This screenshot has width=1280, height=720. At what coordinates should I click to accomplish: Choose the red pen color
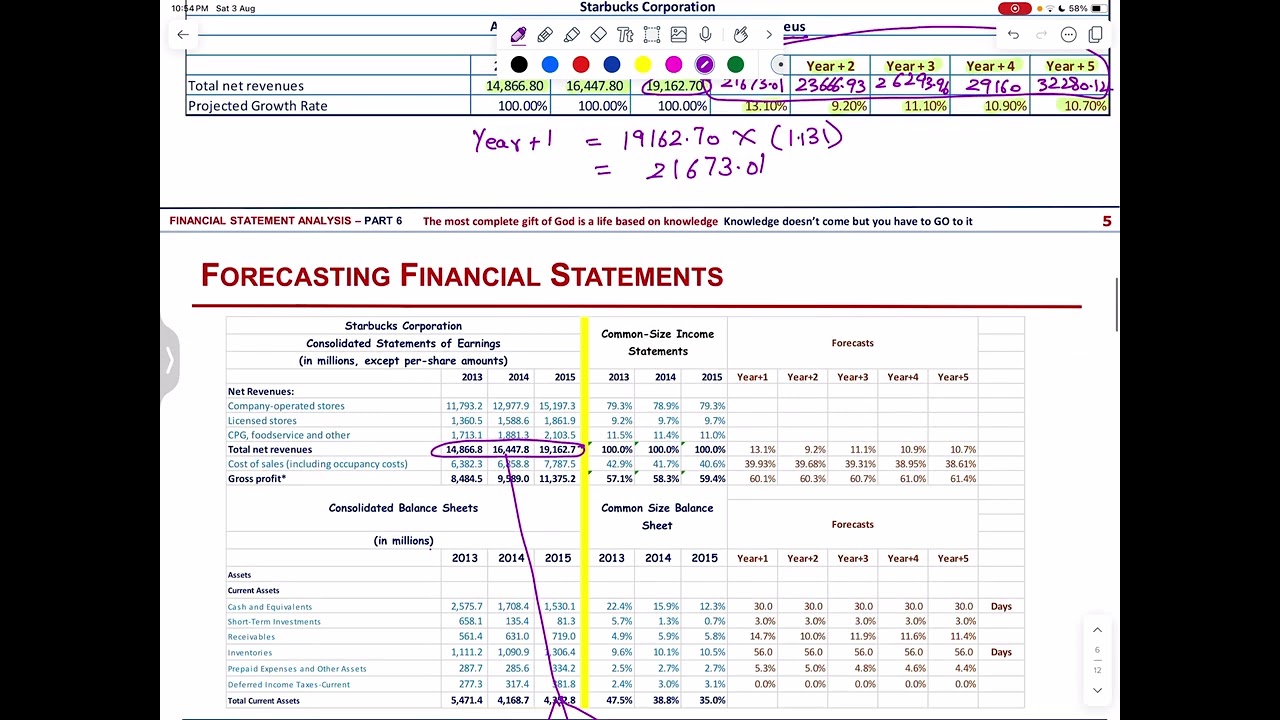tap(581, 65)
